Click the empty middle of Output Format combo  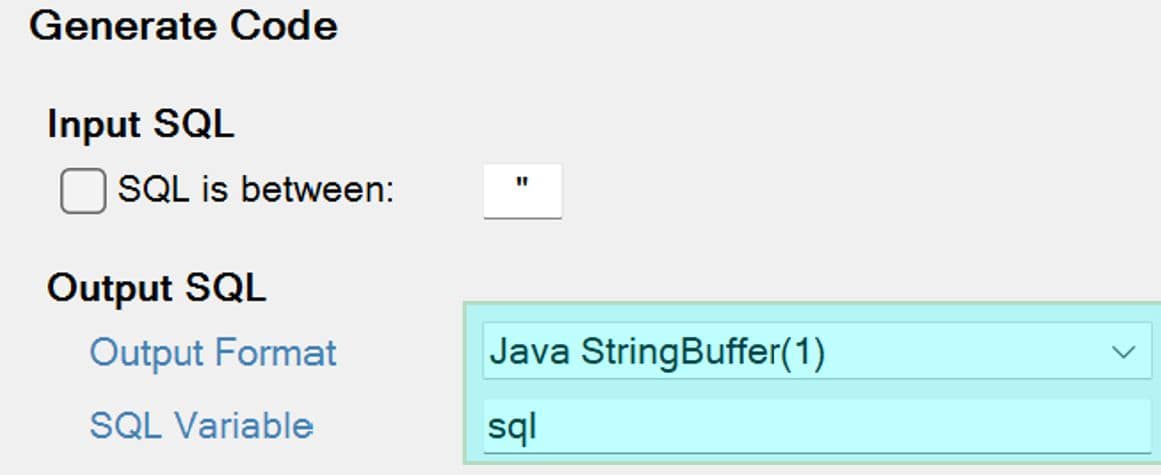tap(960, 352)
